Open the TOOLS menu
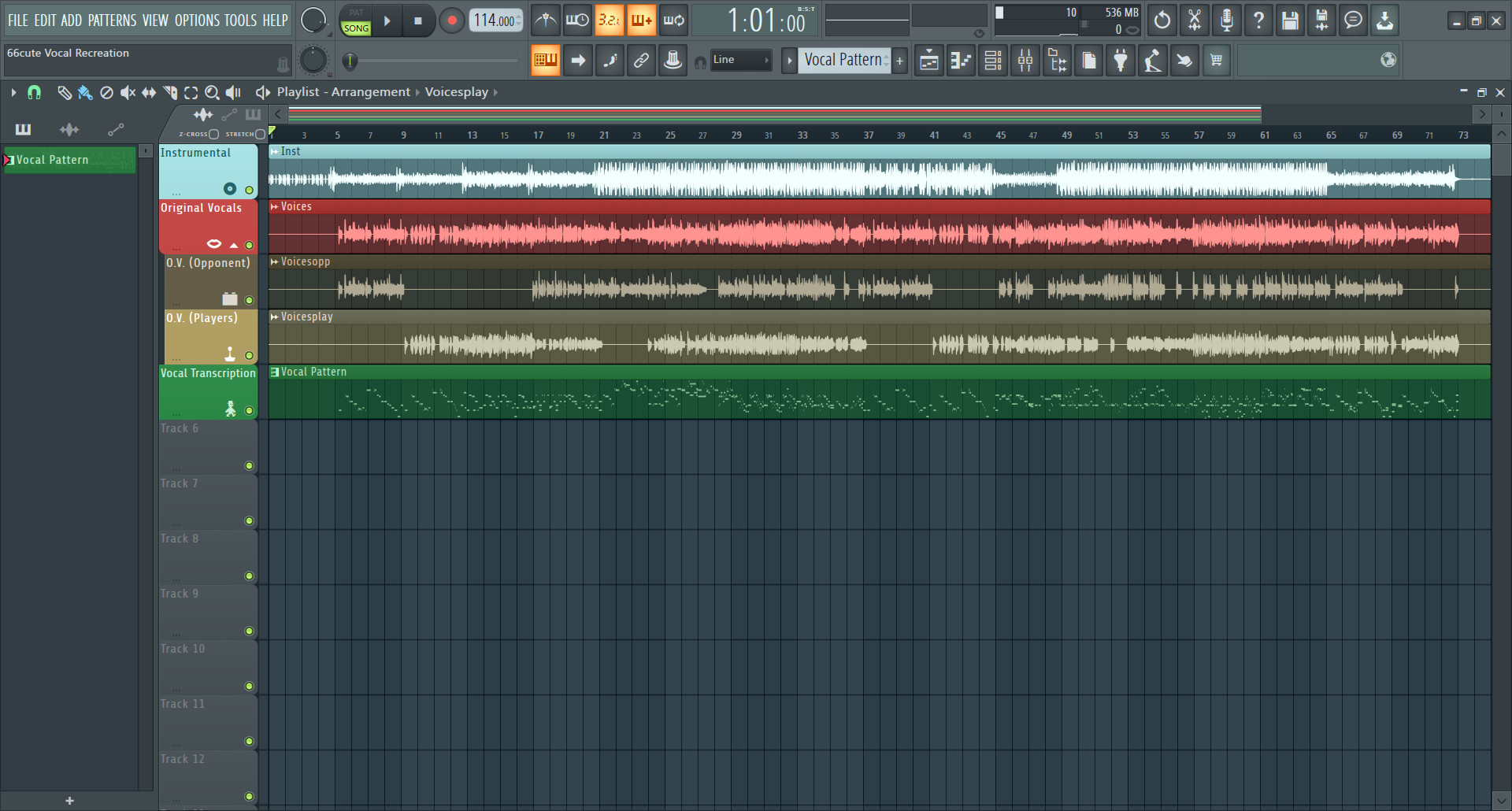The width and height of the screenshot is (1512, 811). [x=242, y=20]
